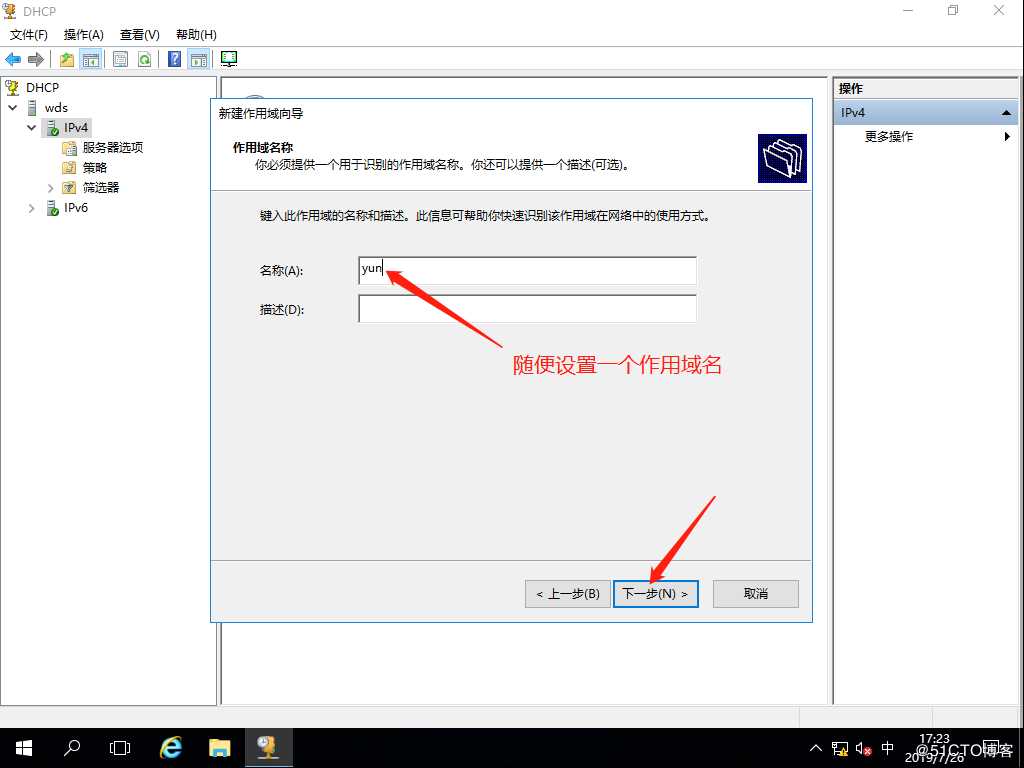The height and width of the screenshot is (768, 1024).
Task: Select 策略 in the tree
Action: (95, 168)
